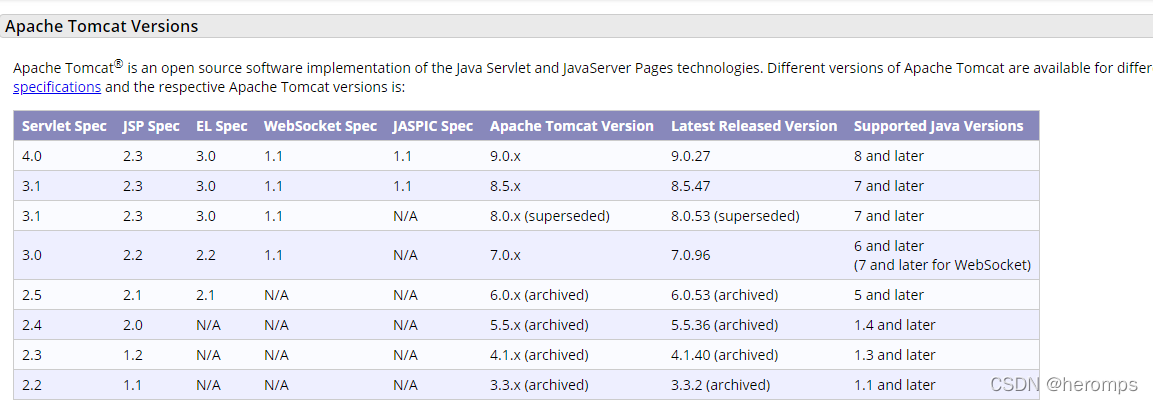Click the 8 and later Java cell
The image size is (1153, 404).
[889, 156]
